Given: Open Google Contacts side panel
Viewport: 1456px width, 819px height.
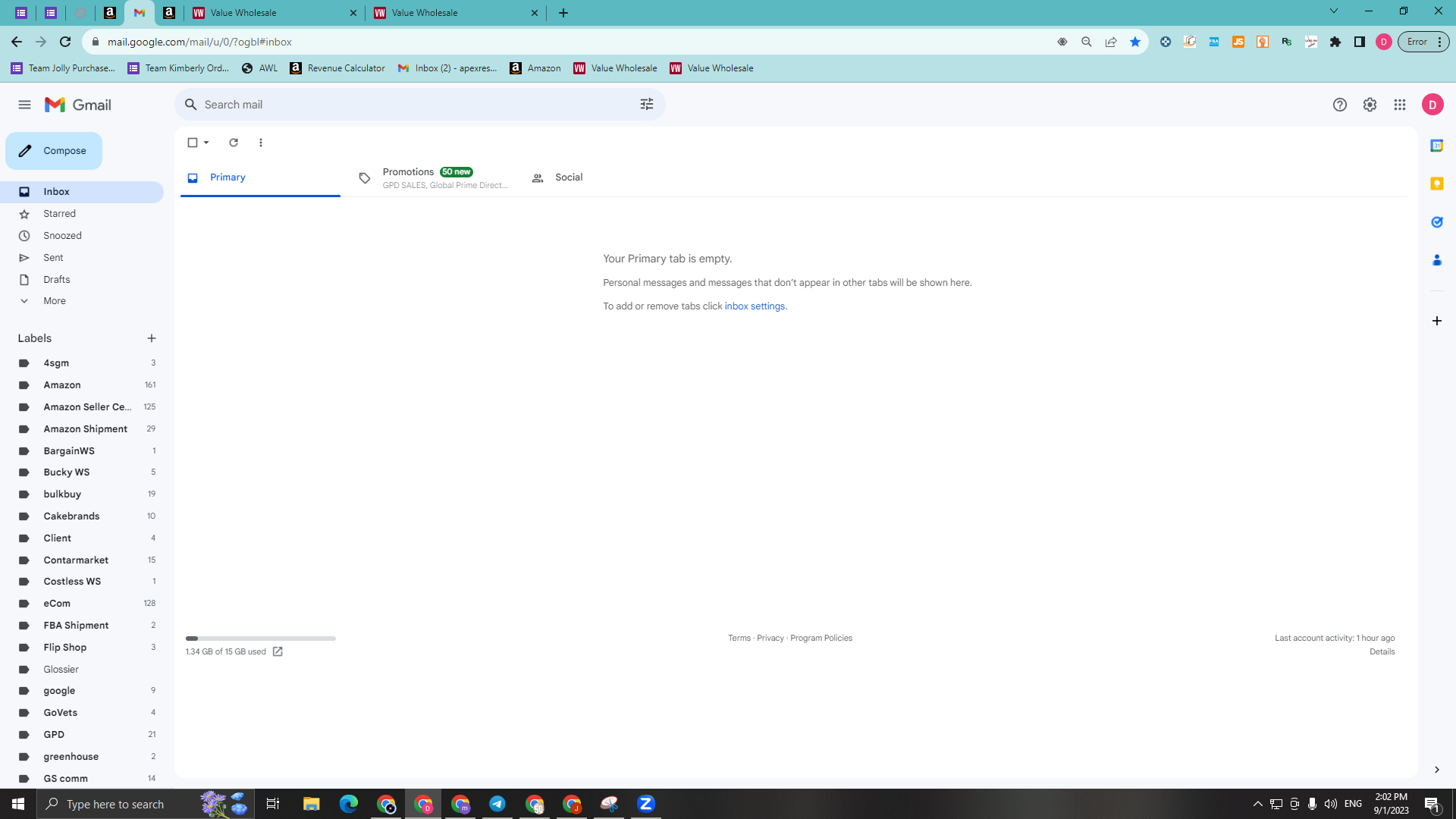Looking at the screenshot, I should (x=1436, y=260).
